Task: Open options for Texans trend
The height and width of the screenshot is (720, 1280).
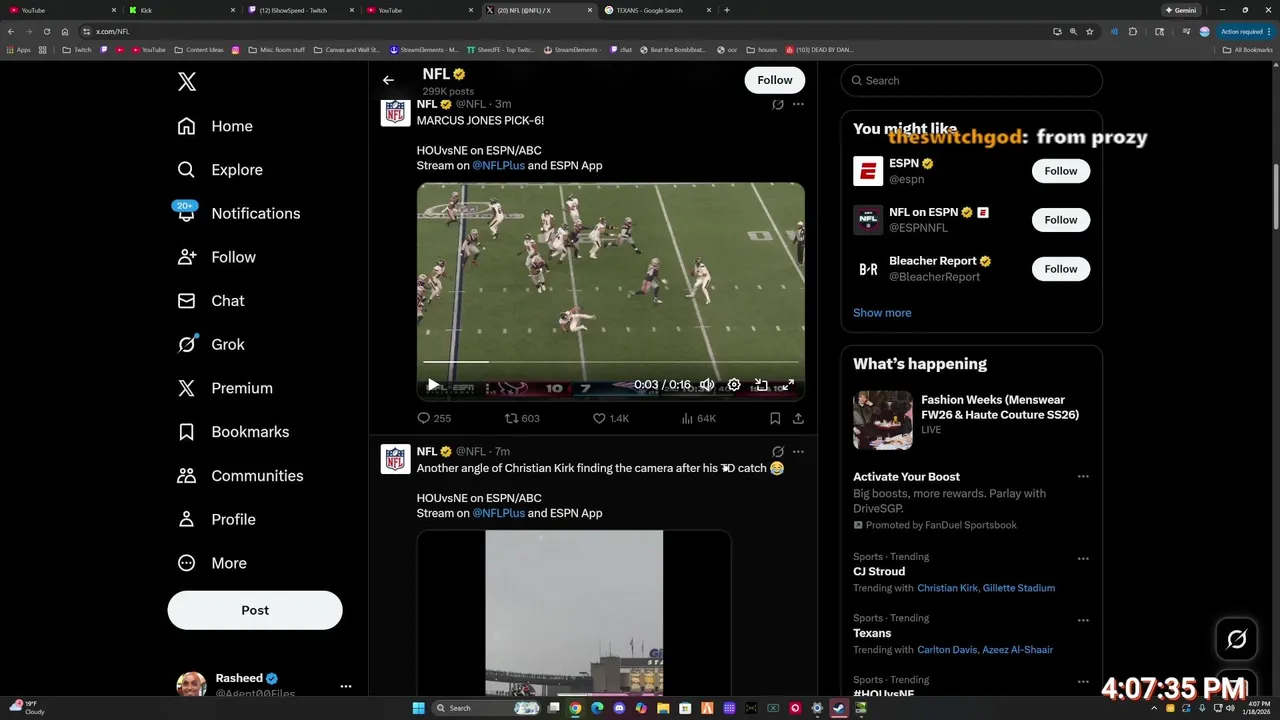Action: (x=1083, y=620)
